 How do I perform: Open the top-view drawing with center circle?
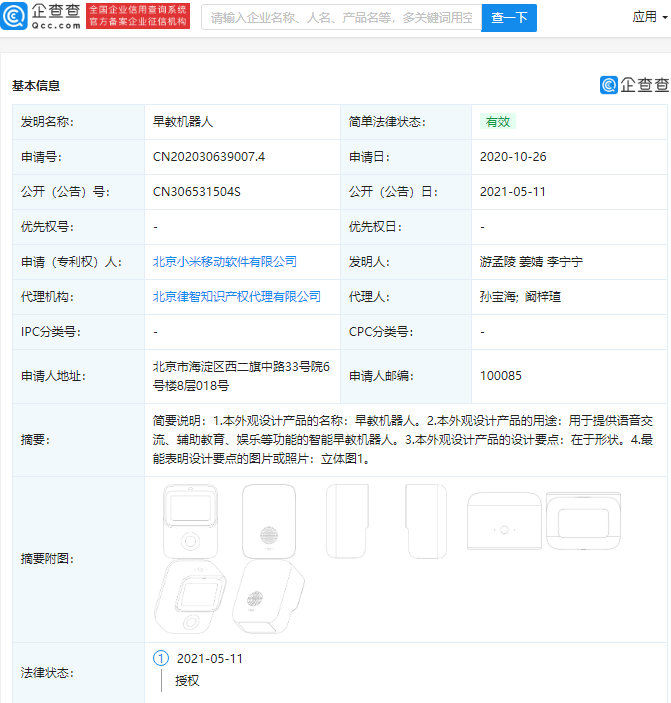point(504,521)
